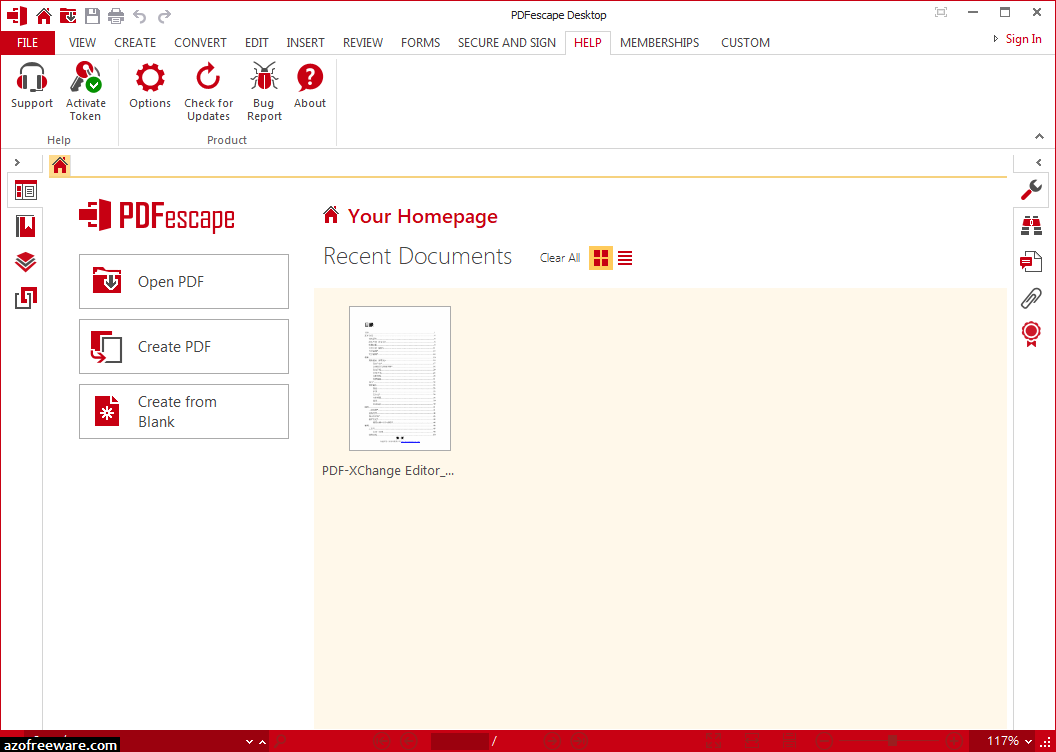
Task: Select the home document tab
Action: [60, 165]
